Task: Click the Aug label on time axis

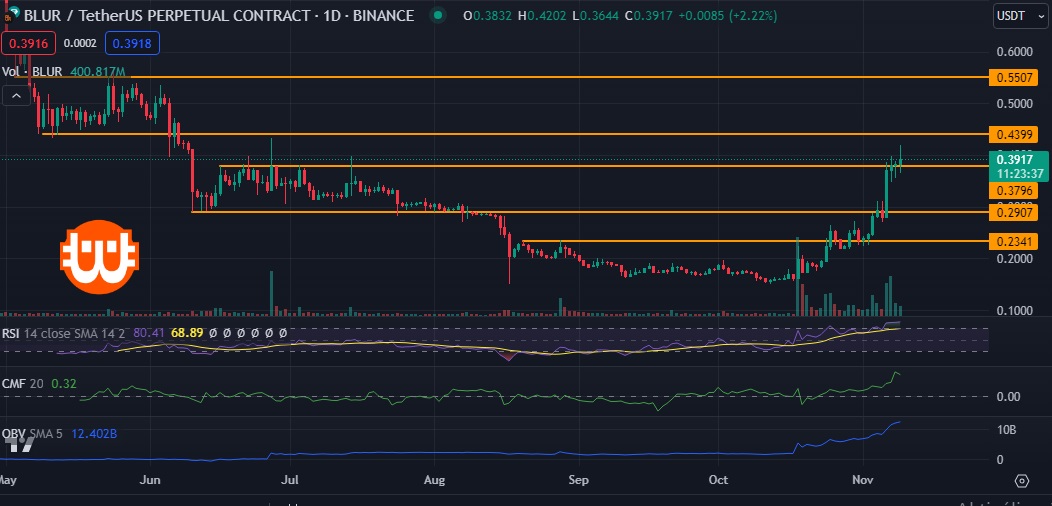Action: (435, 480)
